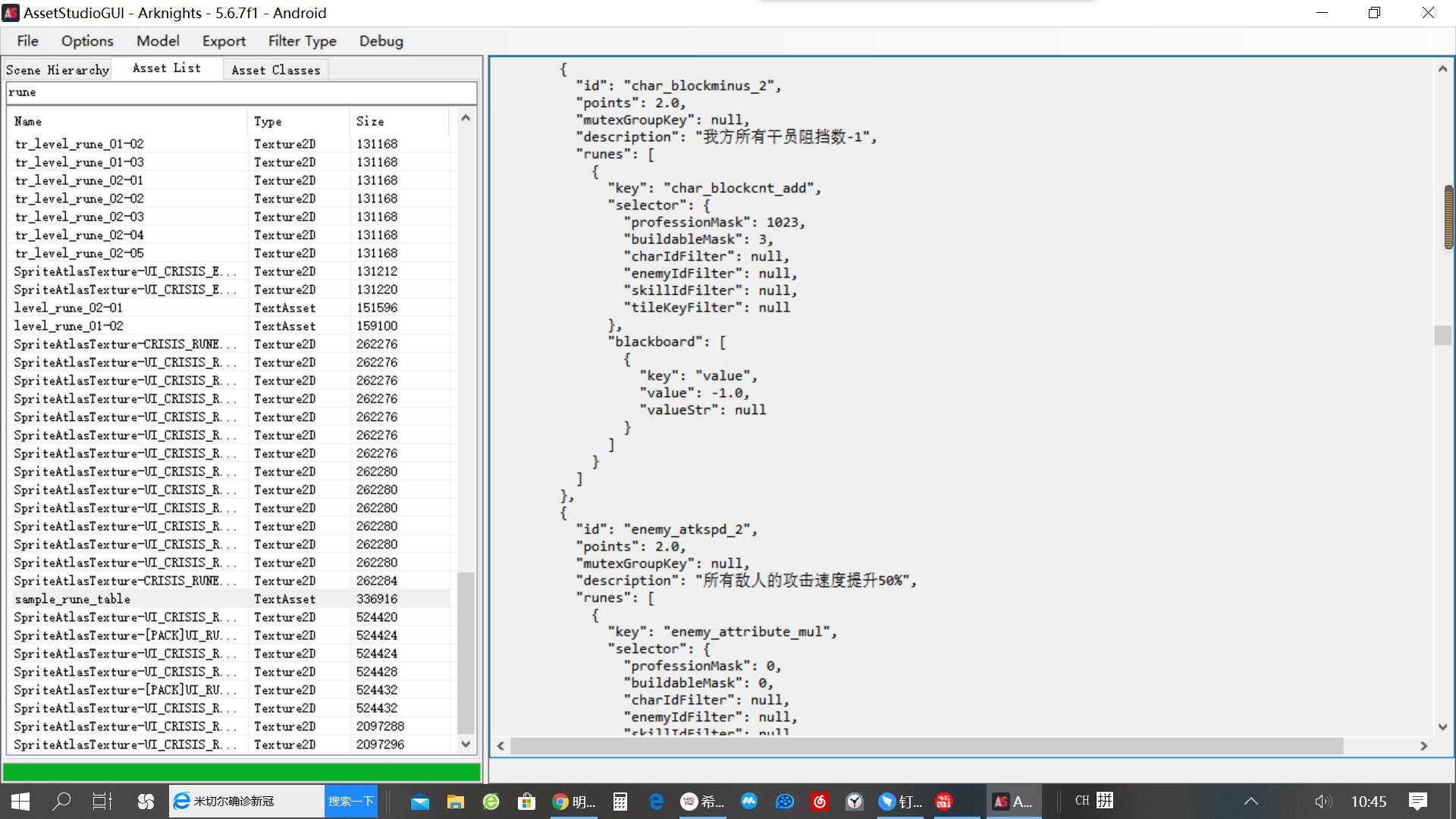Sort asset list by Size column
Screen dimensions: 1456x819
tap(399, 121)
